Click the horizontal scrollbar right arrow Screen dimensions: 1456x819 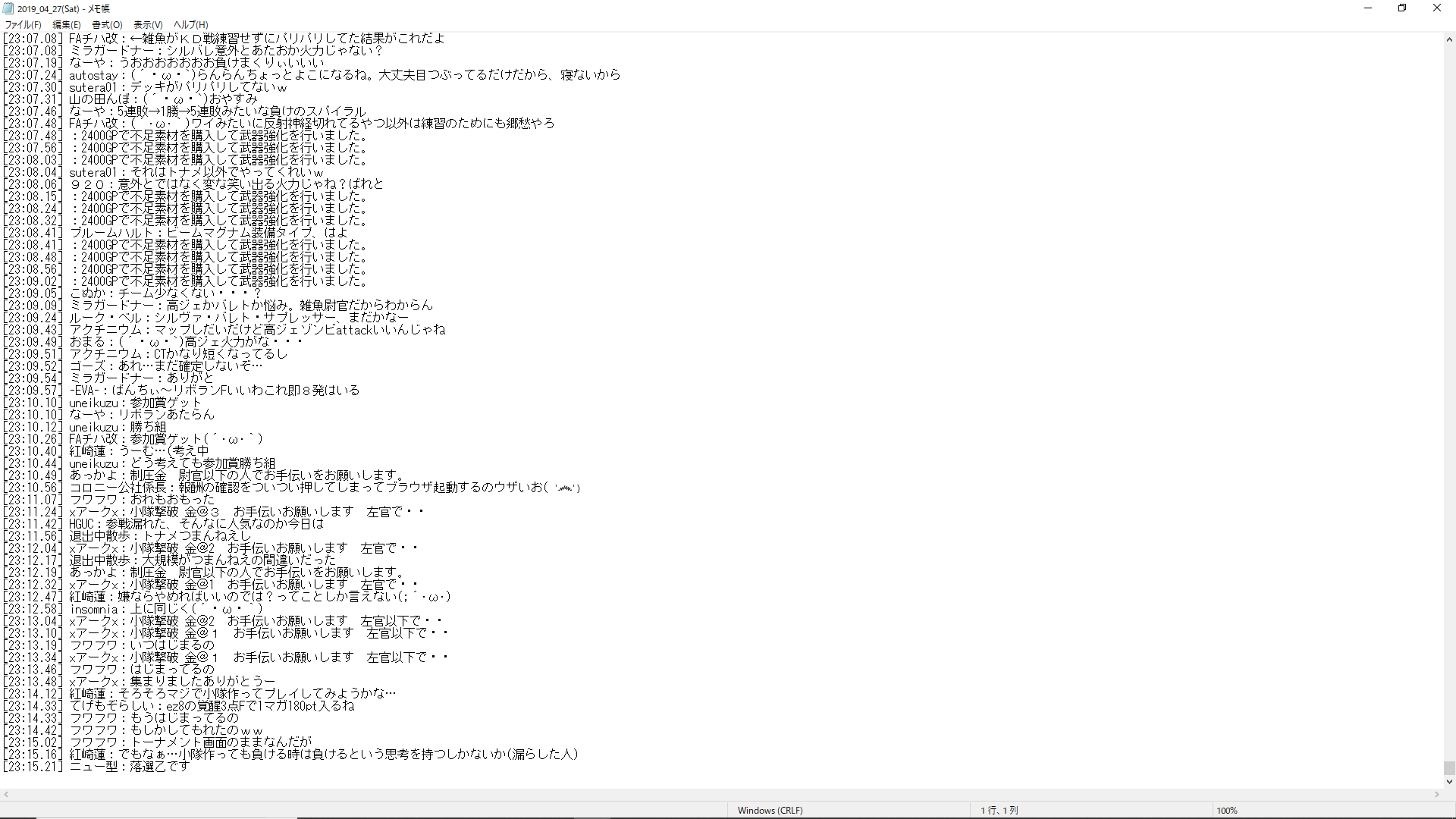(1436, 795)
